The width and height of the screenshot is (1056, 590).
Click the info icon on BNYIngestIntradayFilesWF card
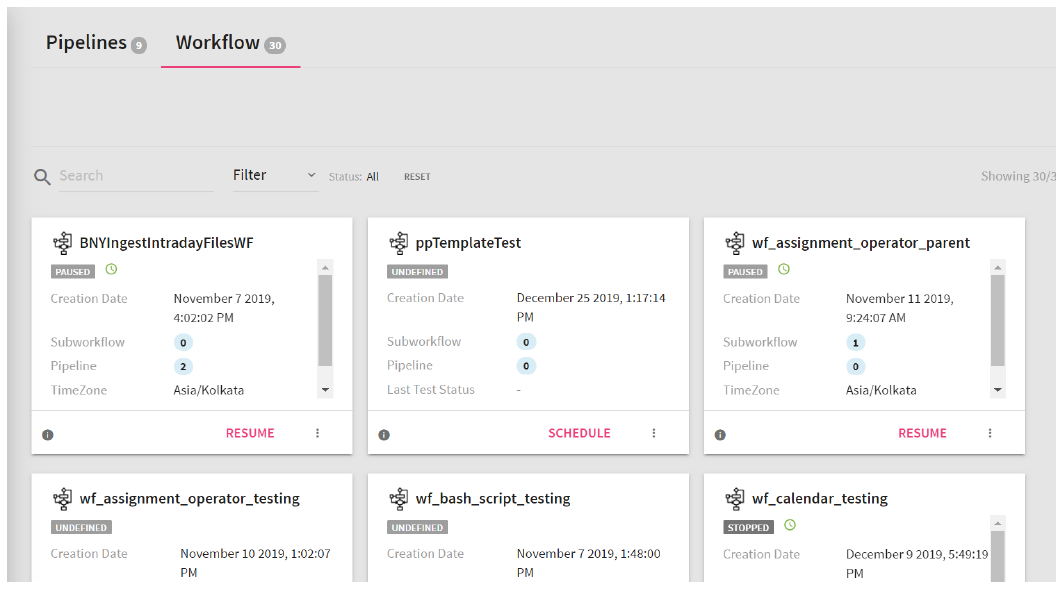(x=48, y=435)
